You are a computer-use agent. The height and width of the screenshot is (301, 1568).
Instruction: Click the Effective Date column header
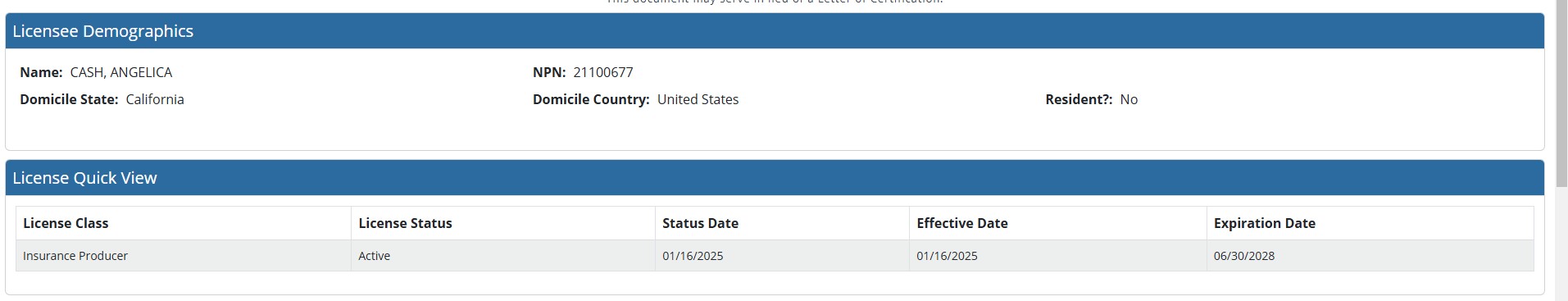pos(1057,223)
